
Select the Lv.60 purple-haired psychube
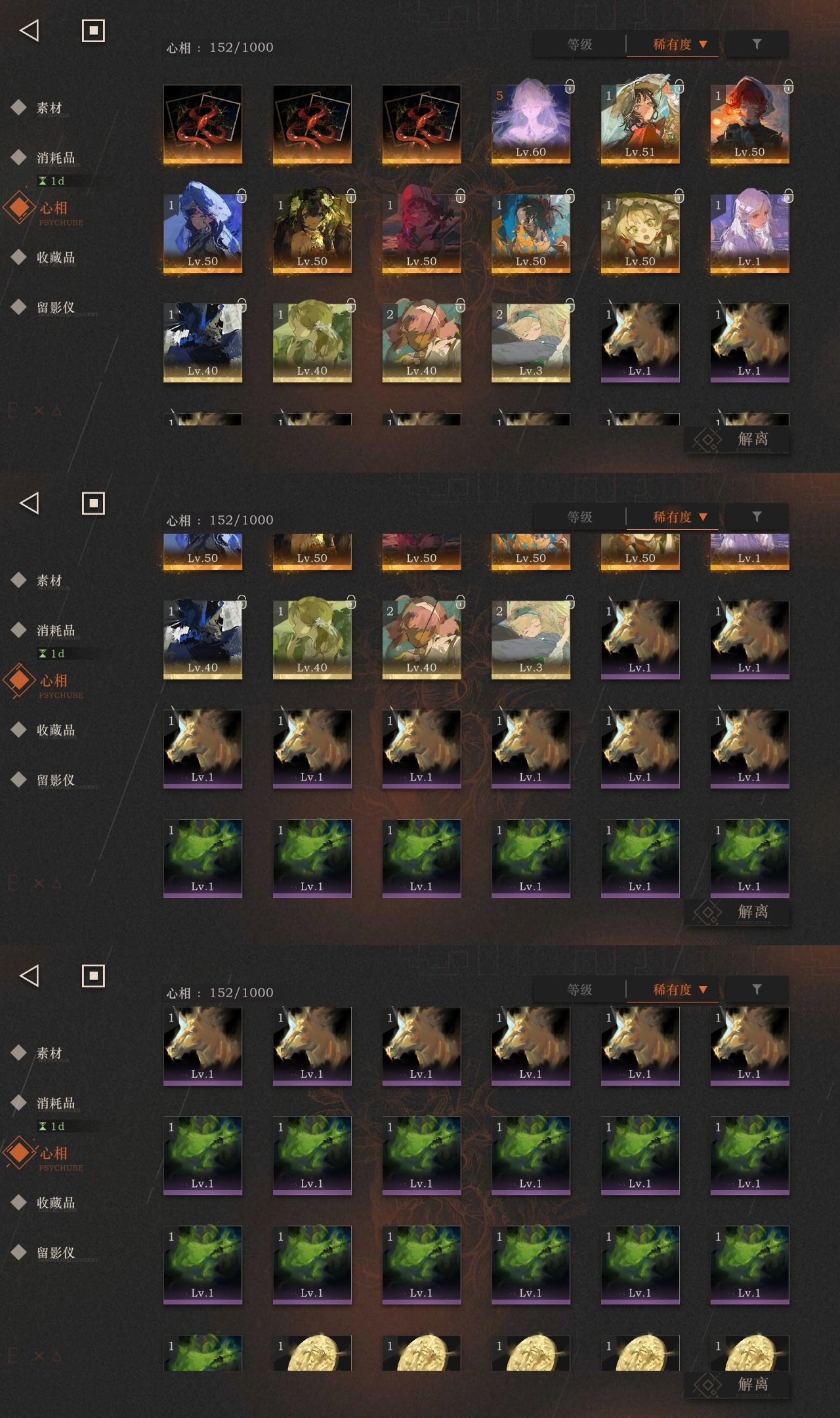tap(530, 123)
